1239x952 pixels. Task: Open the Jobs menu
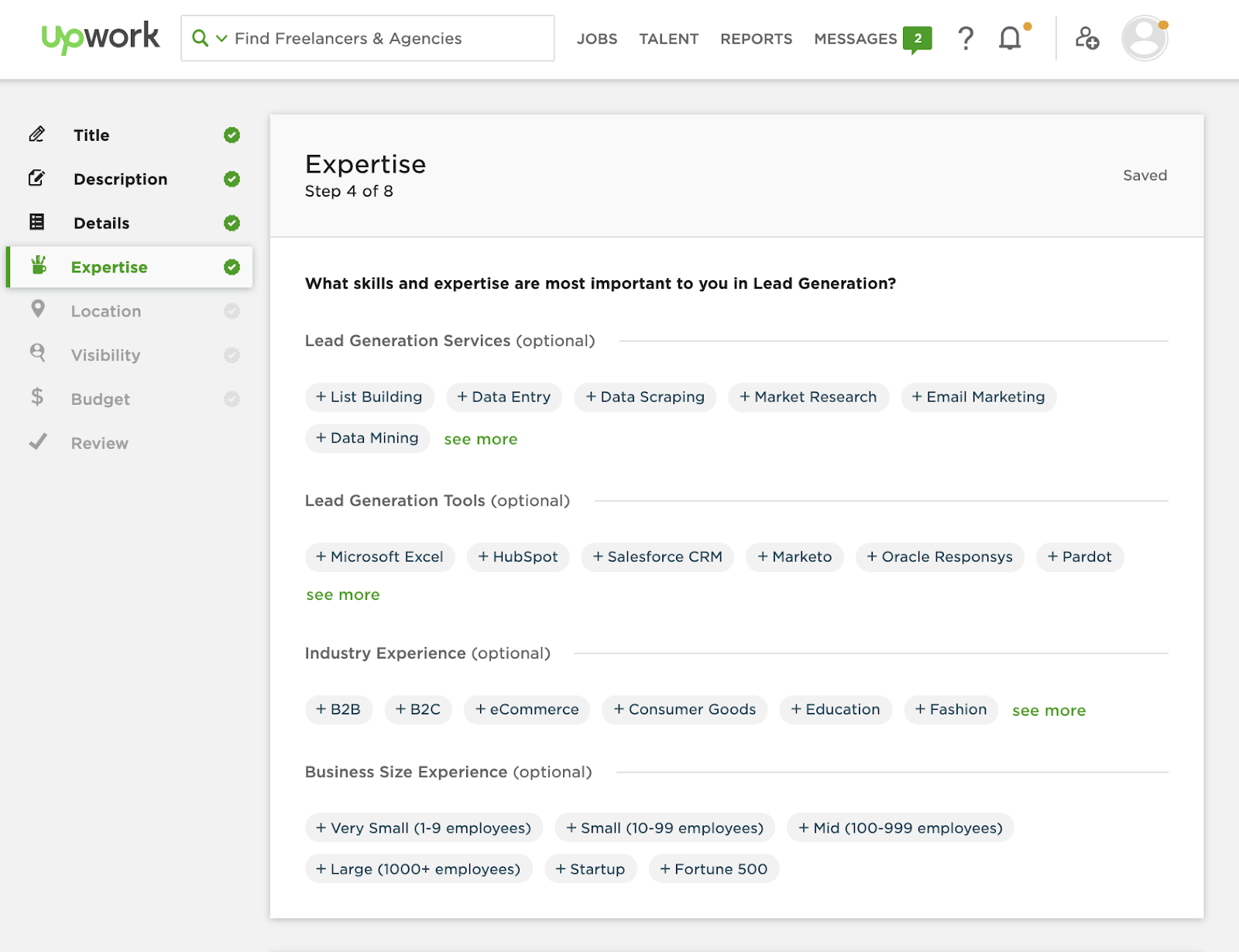tap(596, 39)
